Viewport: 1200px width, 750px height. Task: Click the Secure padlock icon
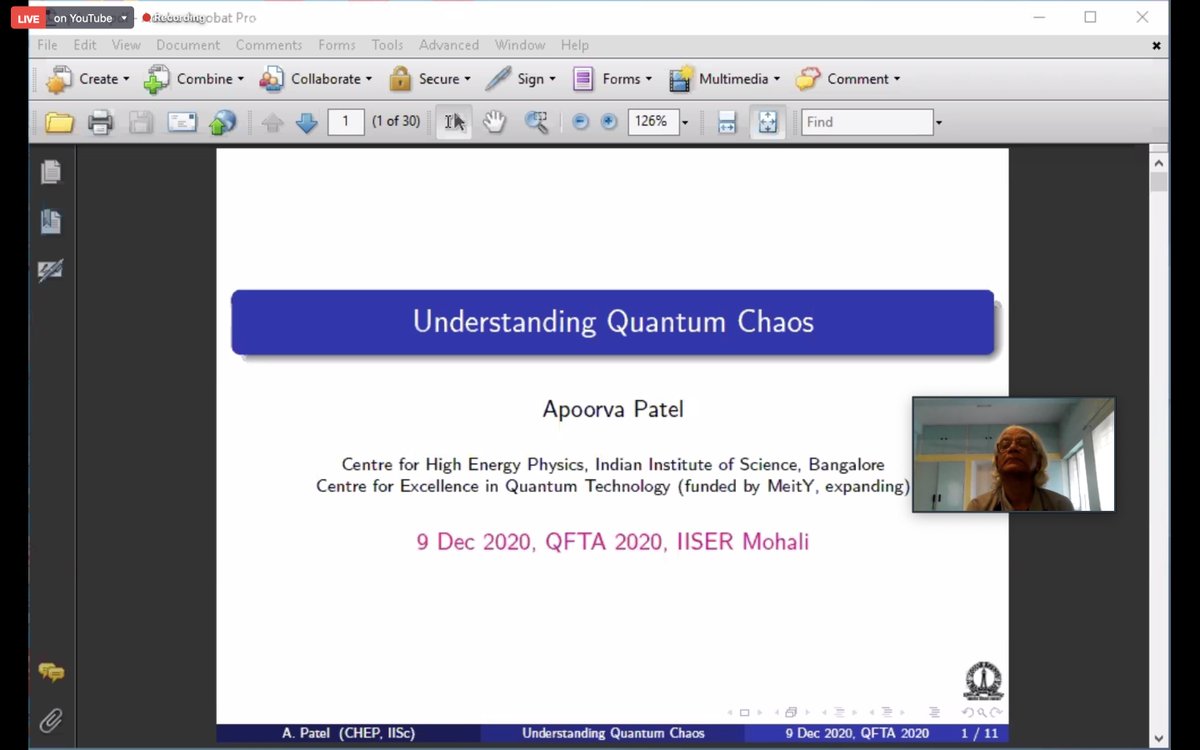pyautogui.click(x=401, y=79)
